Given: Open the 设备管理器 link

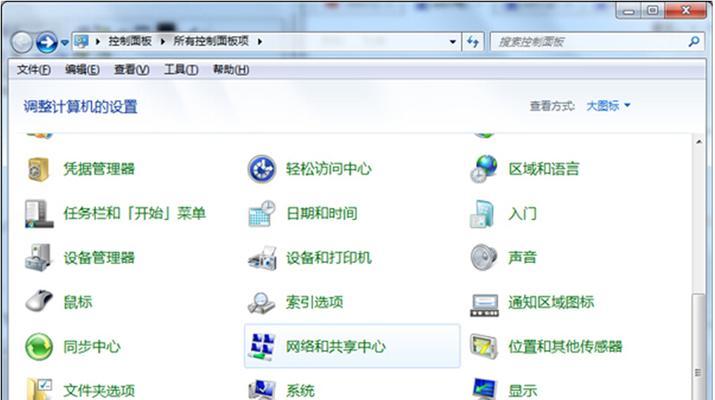Looking at the screenshot, I should pos(99,258).
